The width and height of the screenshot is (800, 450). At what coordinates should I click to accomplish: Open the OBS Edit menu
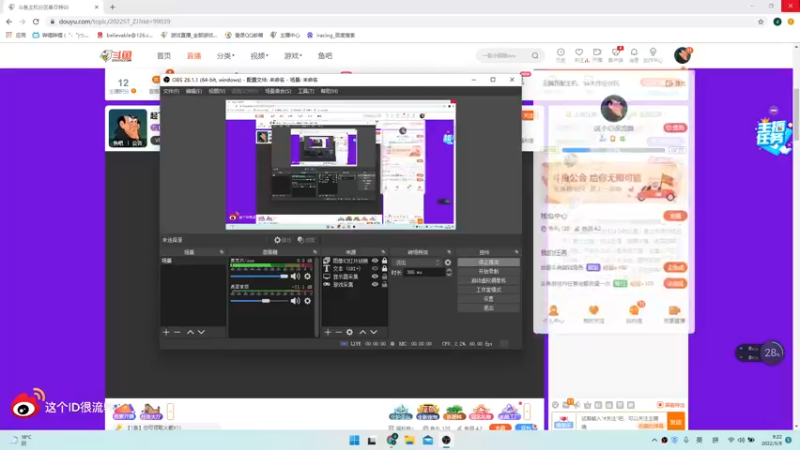(x=194, y=91)
